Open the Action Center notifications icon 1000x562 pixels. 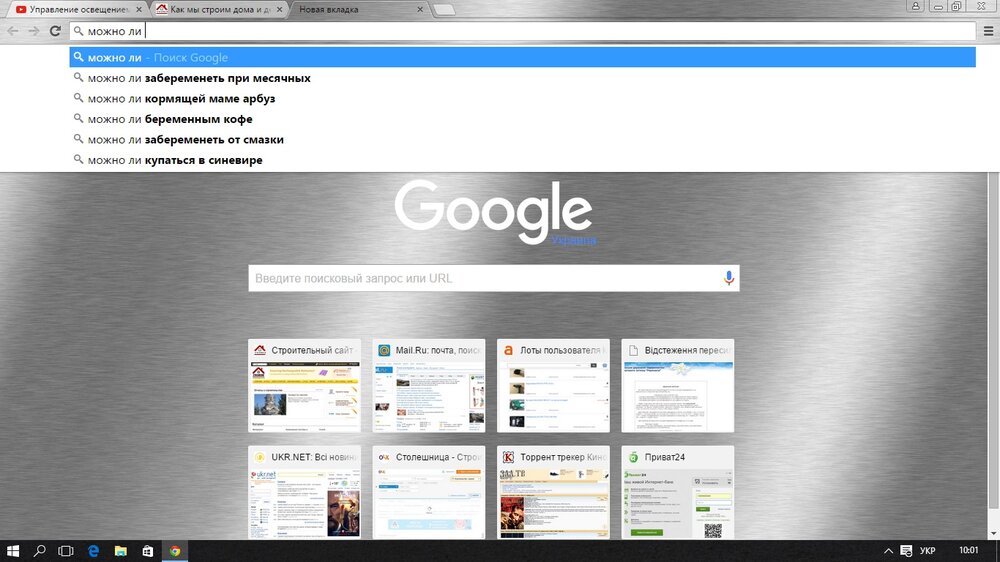[906, 551]
